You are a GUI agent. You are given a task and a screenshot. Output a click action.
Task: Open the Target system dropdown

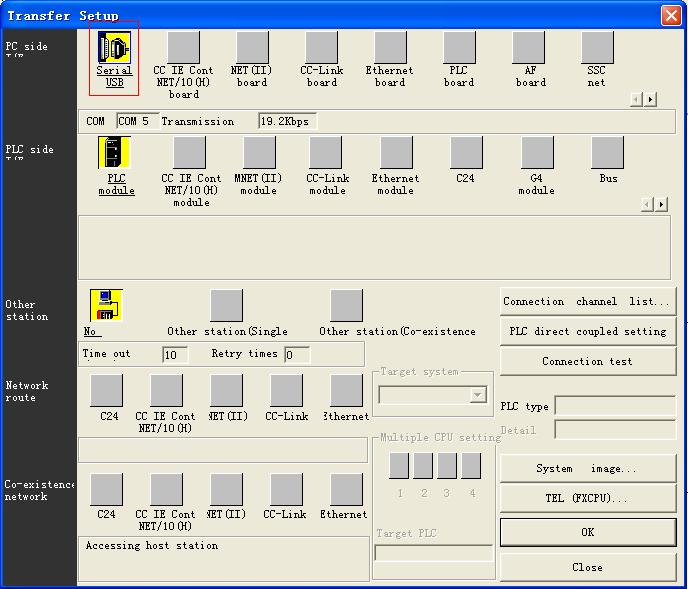(x=477, y=395)
